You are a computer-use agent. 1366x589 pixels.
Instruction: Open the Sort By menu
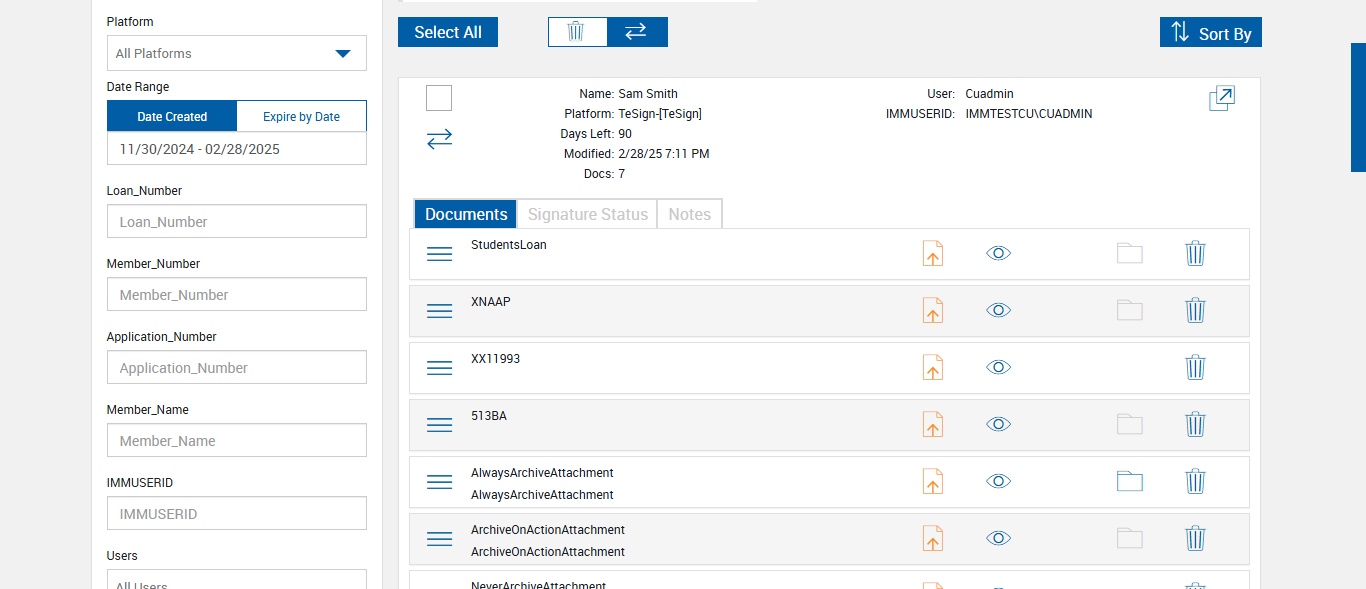point(1211,32)
